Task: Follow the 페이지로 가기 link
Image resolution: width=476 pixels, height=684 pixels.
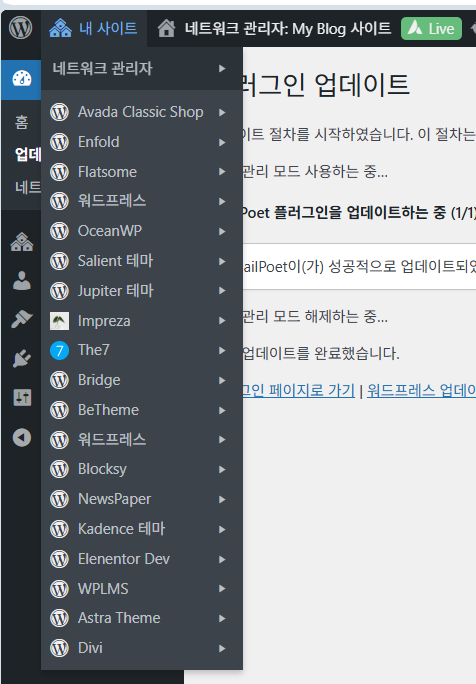Action: click(298, 390)
